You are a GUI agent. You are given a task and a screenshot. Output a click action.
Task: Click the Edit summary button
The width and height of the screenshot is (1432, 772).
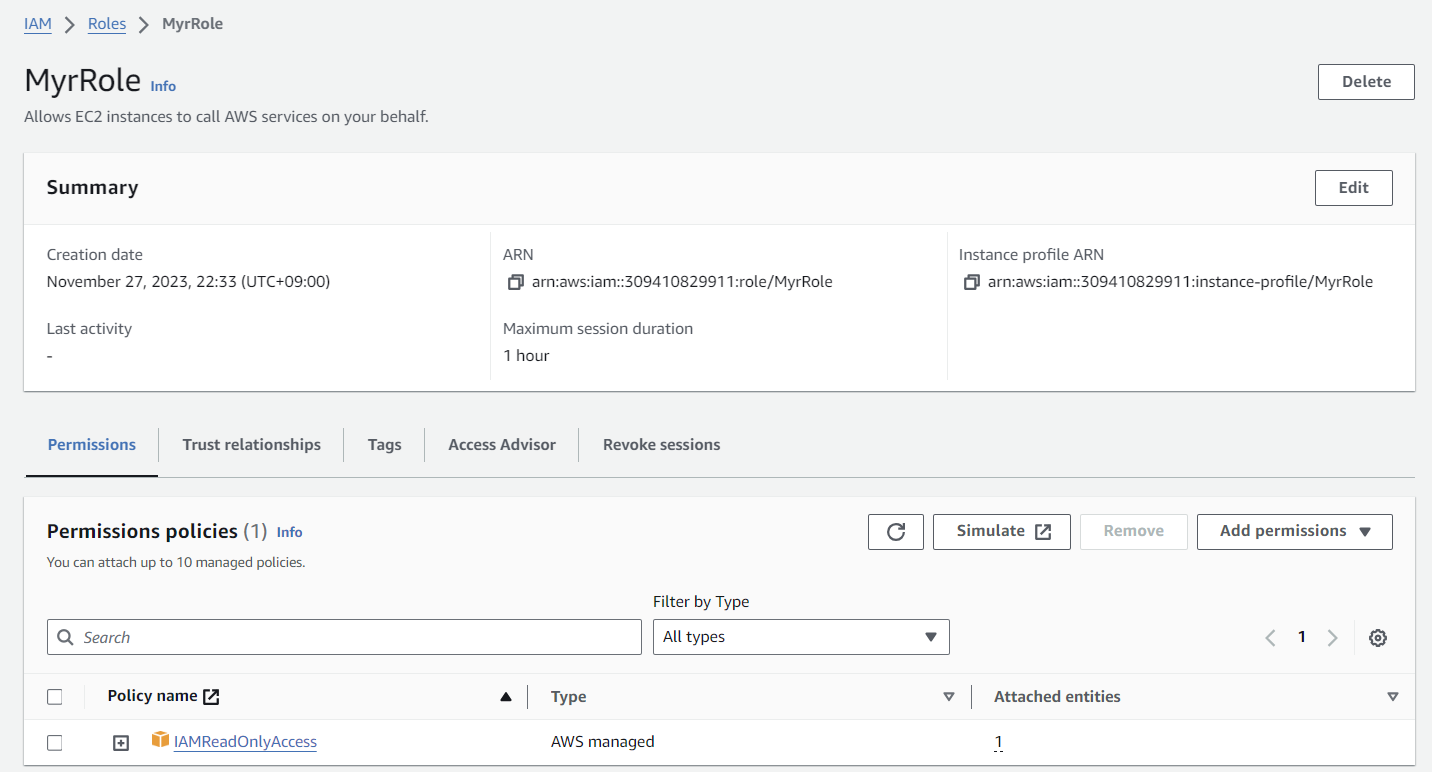[x=1354, y=188]
